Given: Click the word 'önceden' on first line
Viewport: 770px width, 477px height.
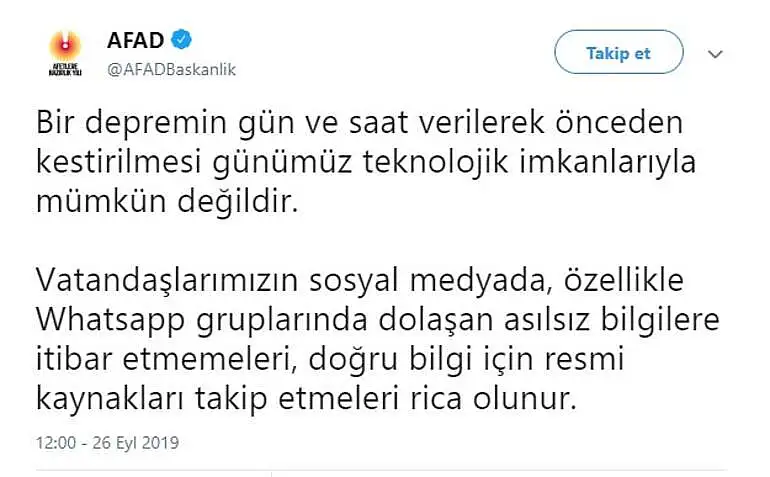Looking at the screenshot, I should pyautogui.click(x=619, y=122).
